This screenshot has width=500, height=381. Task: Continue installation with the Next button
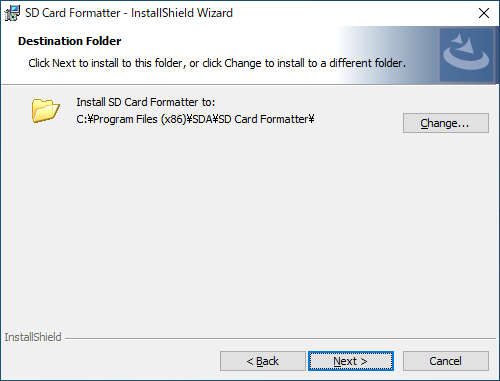click(x=351, y=361)
